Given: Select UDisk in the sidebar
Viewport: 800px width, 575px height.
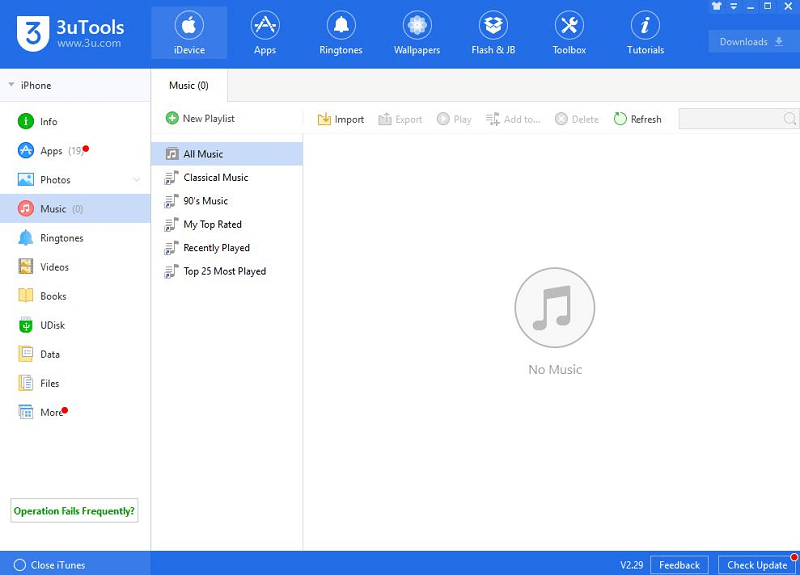Looking at the screenshot, I should click(52, 325).
